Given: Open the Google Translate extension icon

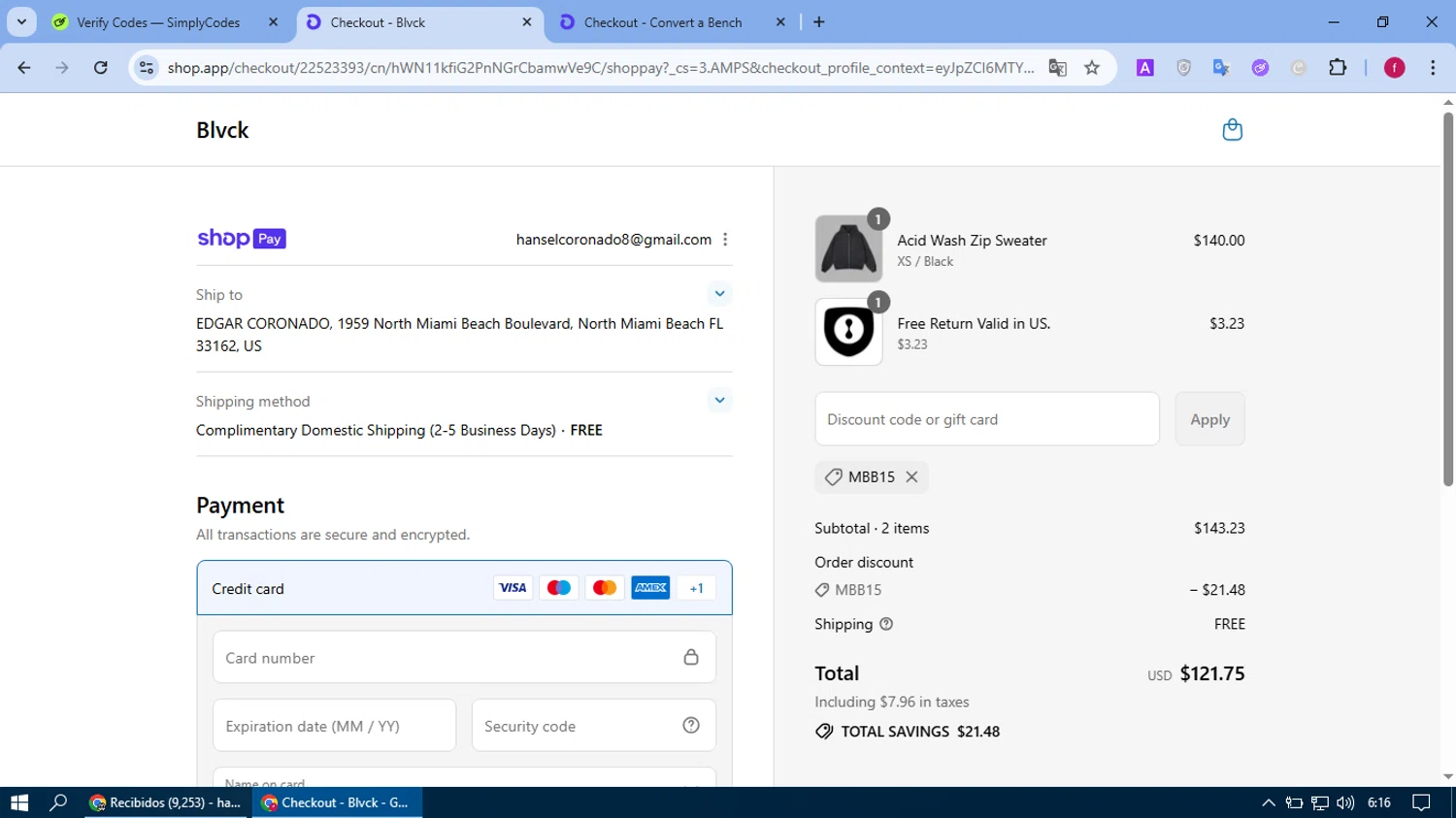Looking at the screenshot, I should [x=1222, y=68].
